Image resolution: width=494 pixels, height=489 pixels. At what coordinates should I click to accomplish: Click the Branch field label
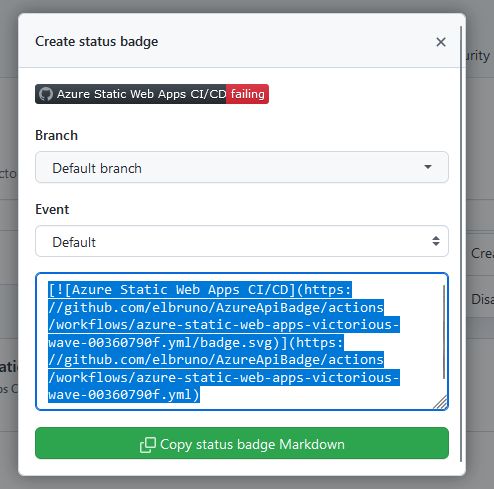click(56, 135)
